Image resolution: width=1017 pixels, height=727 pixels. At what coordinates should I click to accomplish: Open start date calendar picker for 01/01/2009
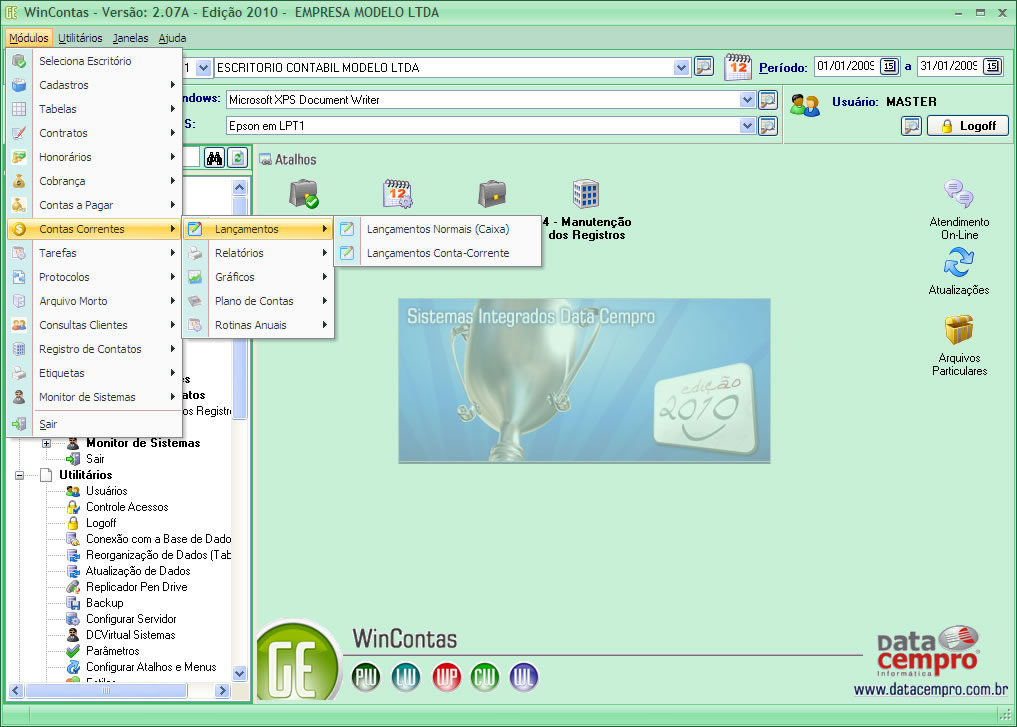pyautogui.click(x=889, y=66)
